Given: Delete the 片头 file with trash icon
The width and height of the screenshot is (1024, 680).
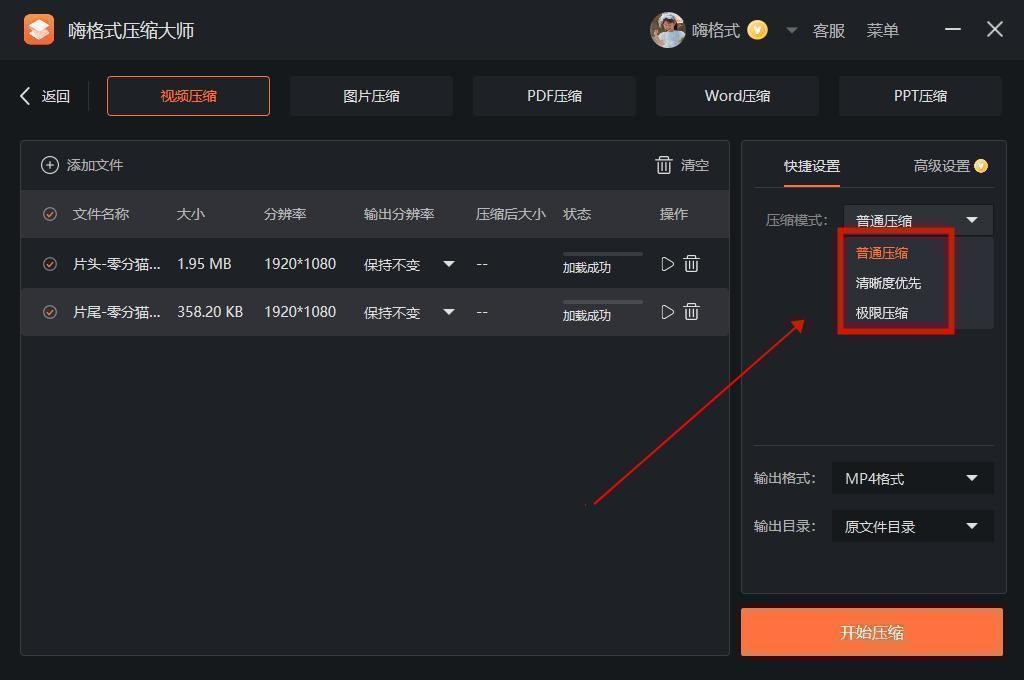Looking at the screenshot, I should [692, 264].
